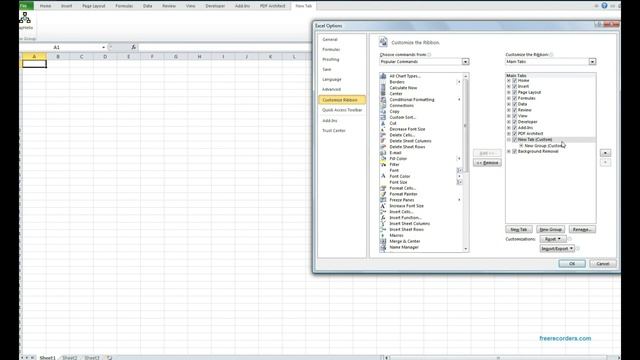Click the Fill Color command icon
Screen dimensions: 640x360
[383, 158]
